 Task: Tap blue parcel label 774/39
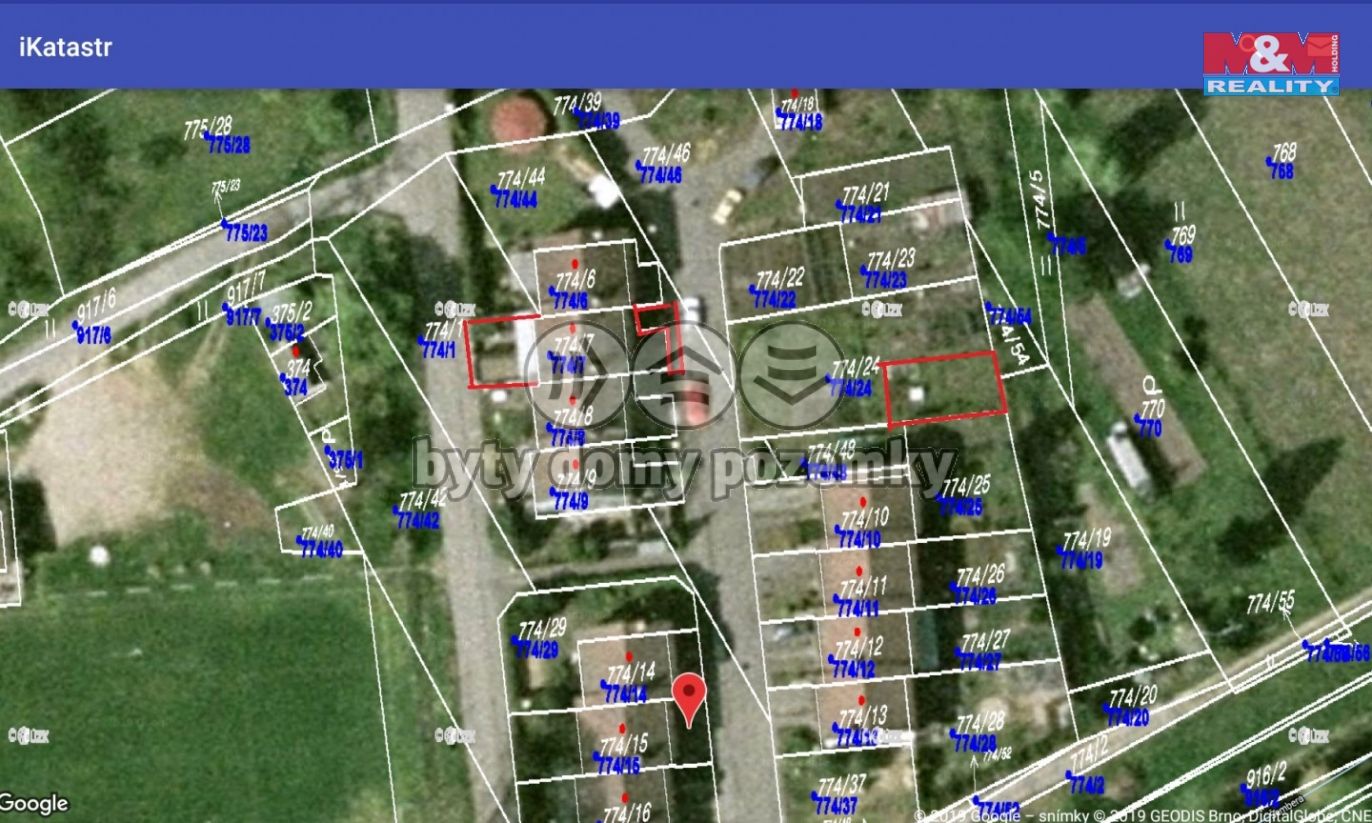[x=599, y=121]
